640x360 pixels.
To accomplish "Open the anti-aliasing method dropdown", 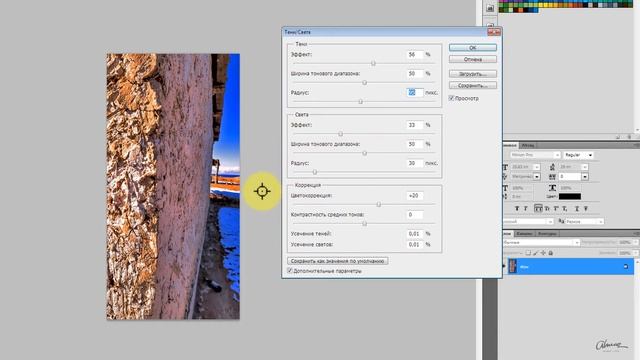I will (584, 221).
